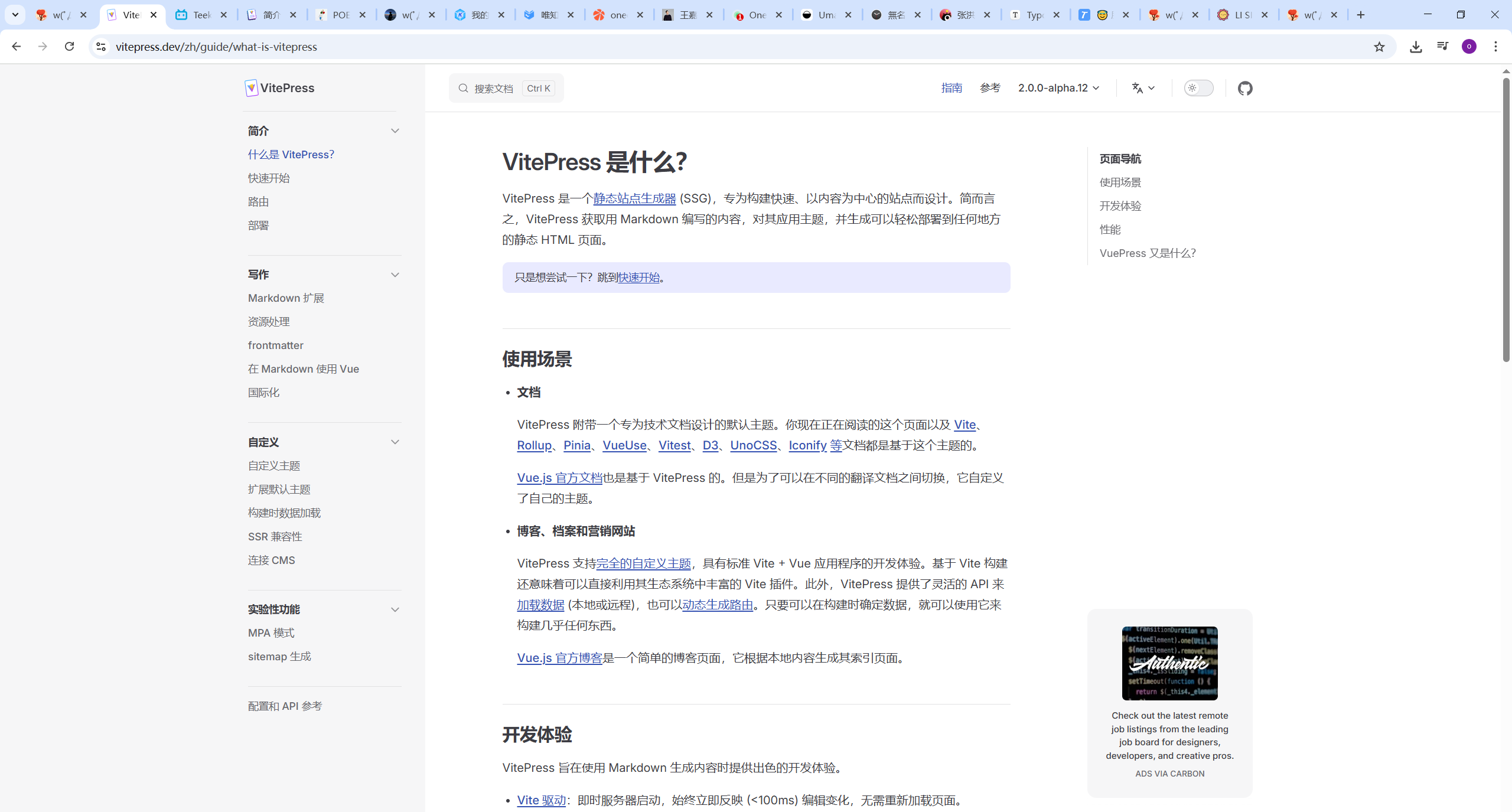The width and height of the screenshot is (1512, 812).
Task: Collapse the 自定义 sidebar section
Action: pos(395,442)
